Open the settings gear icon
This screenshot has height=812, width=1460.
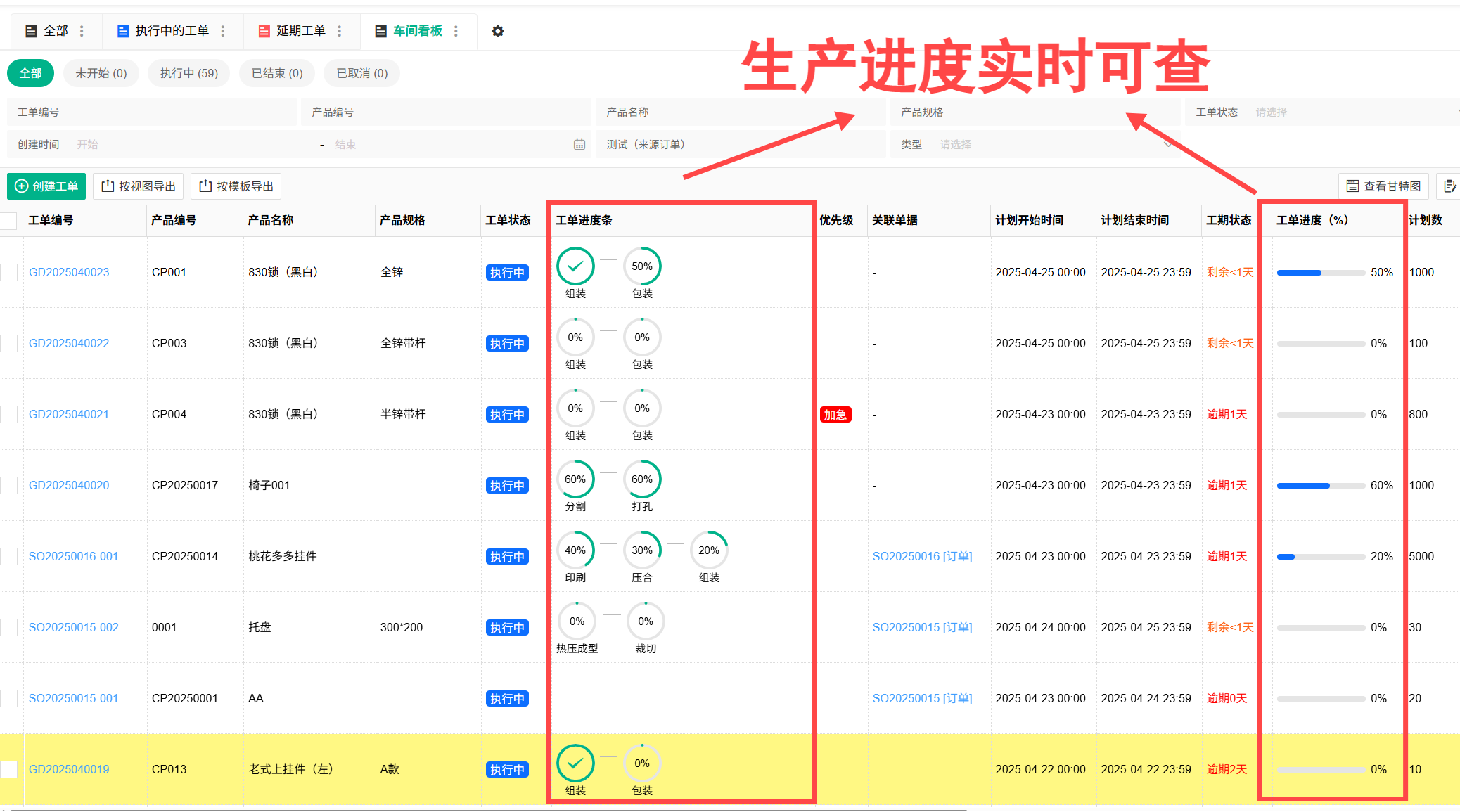click(x=498, y=31)
